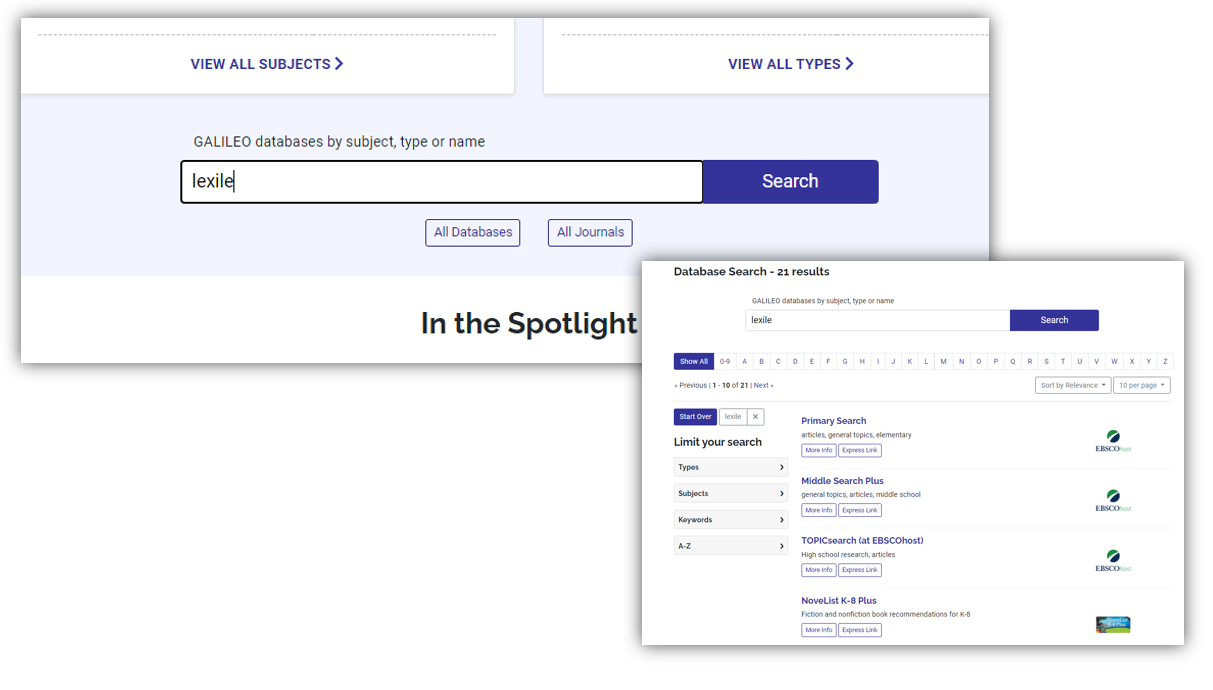The image size is (1213, 690).
Task: Click More Info for Primary Search
Action: tap(819, 450)
